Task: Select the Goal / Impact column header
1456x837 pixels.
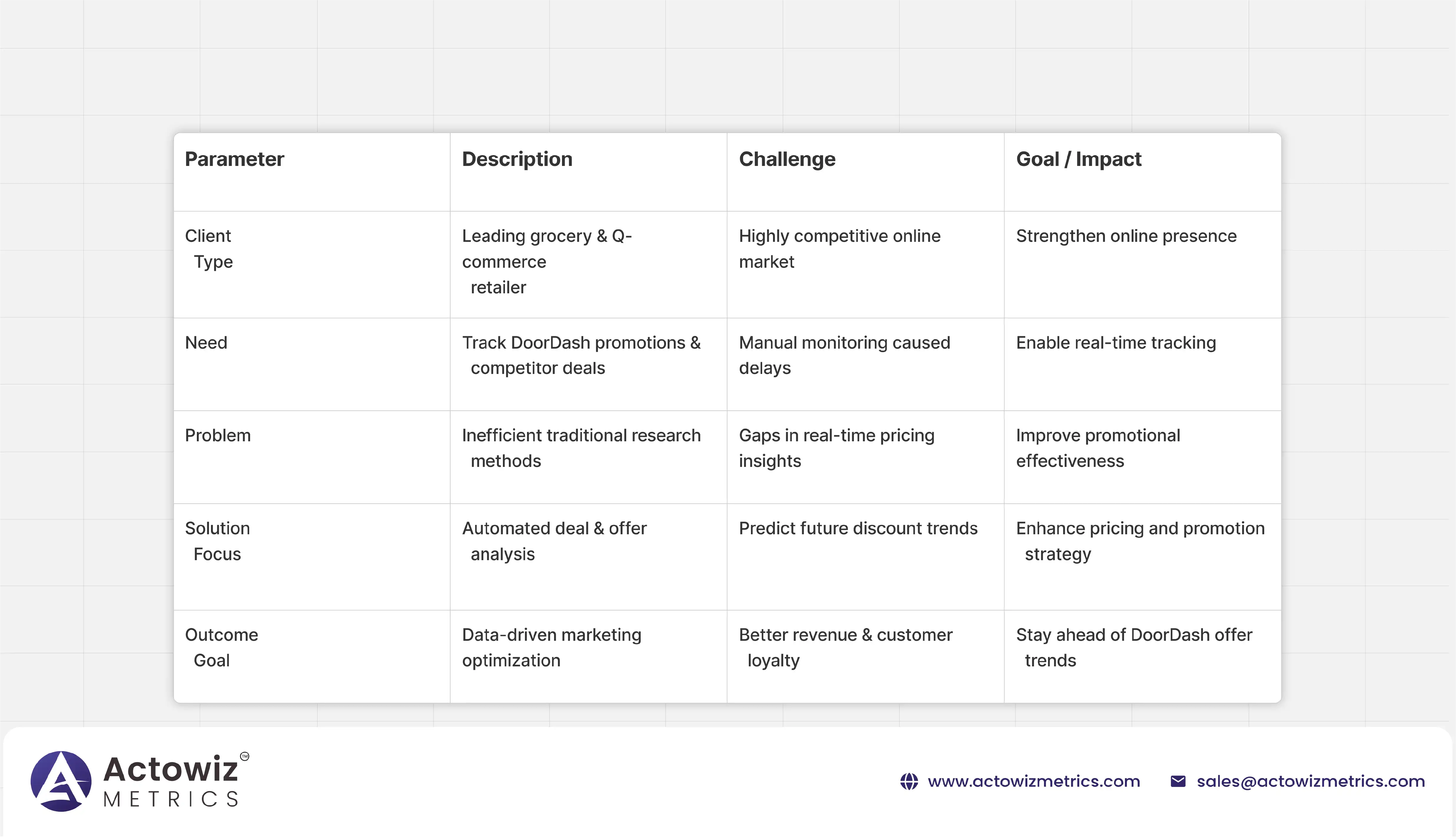Action: (1078, 159)
